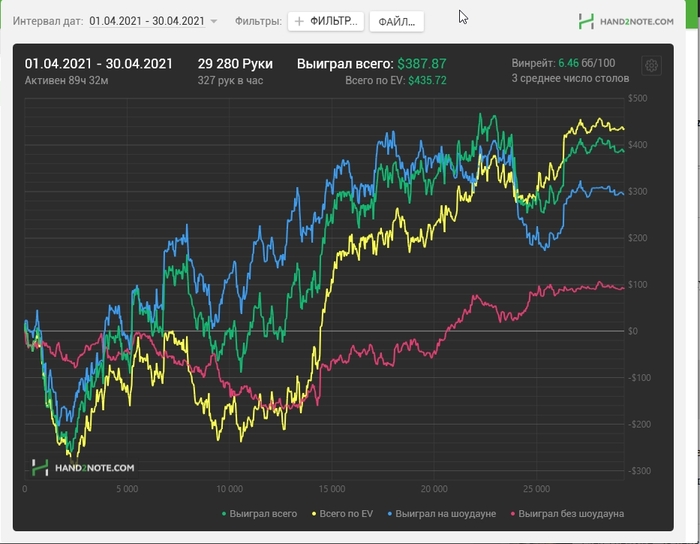Image resolution: width=700 pixels, height=544 pixels.
Task: Click the $0 y-axis label
Action: coord(633,331)
